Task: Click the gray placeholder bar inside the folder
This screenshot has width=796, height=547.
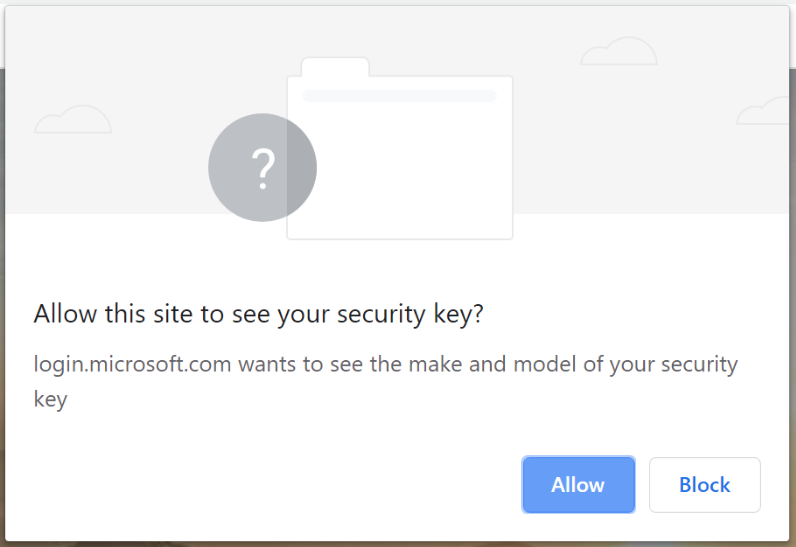Action: click(400, 96)
